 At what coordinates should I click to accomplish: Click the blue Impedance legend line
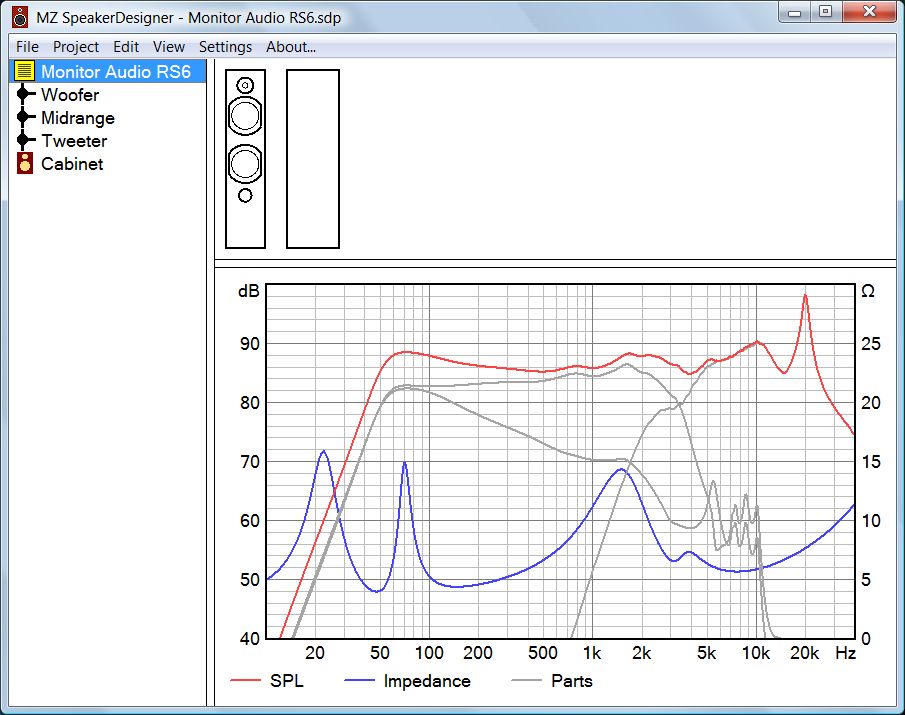[360, 681]
